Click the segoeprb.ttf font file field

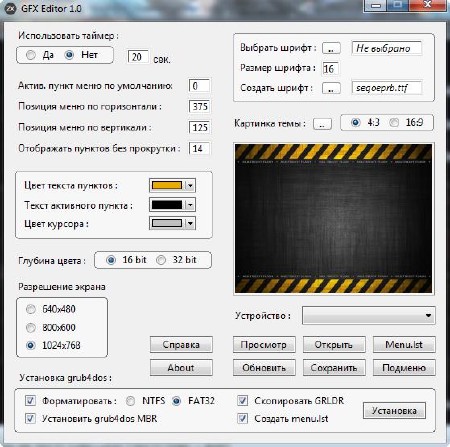click(x=387, y=88)
